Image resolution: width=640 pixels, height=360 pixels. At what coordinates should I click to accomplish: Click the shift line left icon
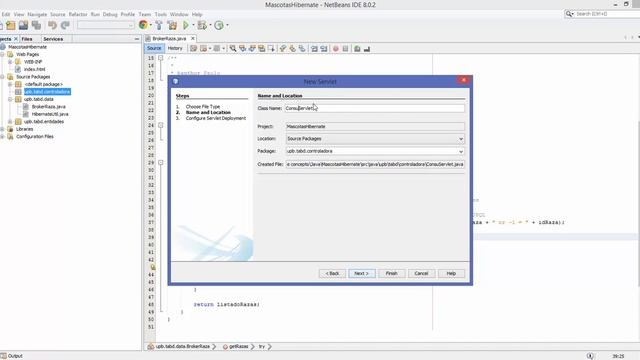314,49
